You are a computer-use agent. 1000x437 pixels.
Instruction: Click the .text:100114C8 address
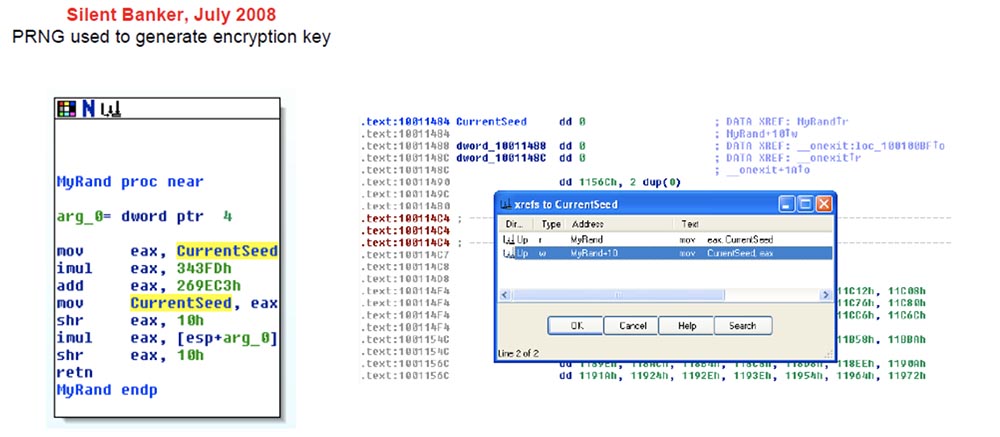(x=405, y=267)
